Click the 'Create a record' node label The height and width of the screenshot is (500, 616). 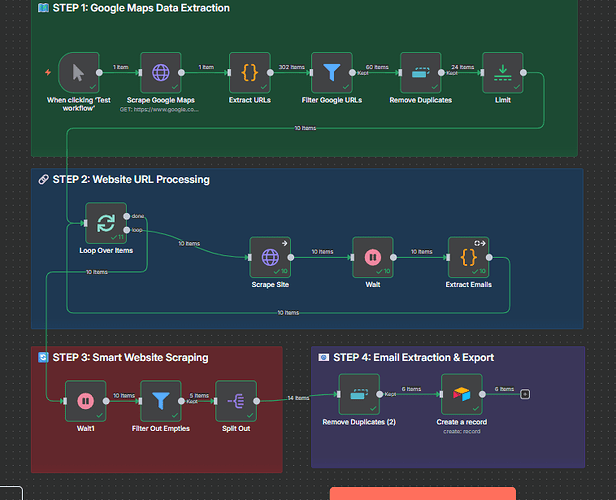tap(462, 422)
